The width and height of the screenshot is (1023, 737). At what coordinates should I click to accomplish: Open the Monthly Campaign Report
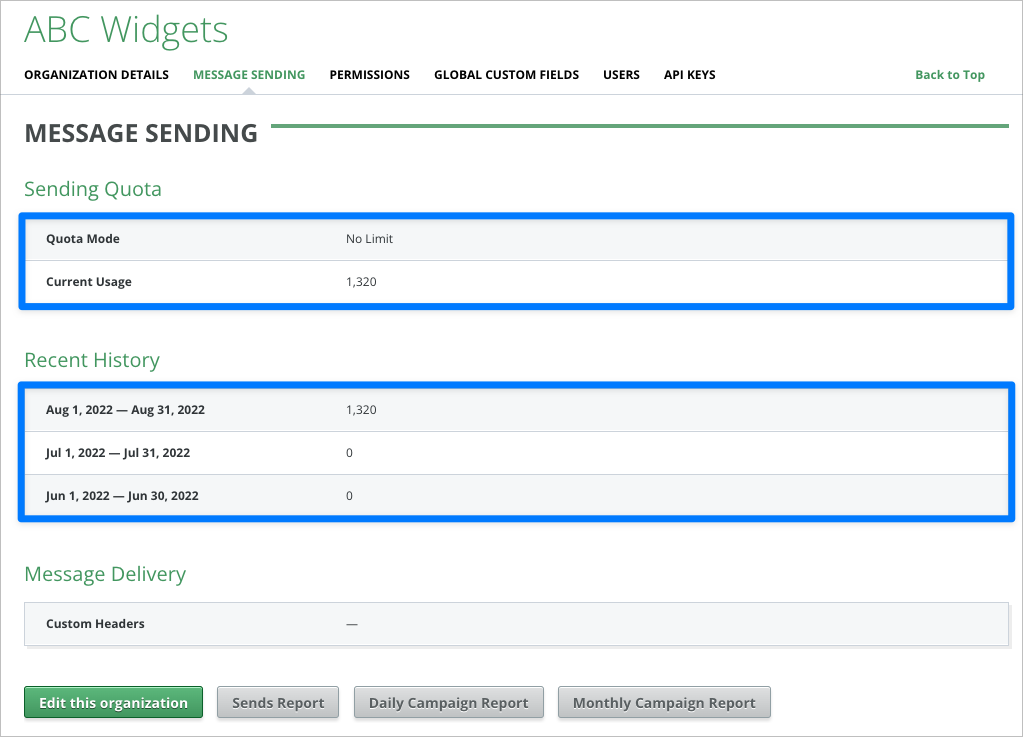664,703
